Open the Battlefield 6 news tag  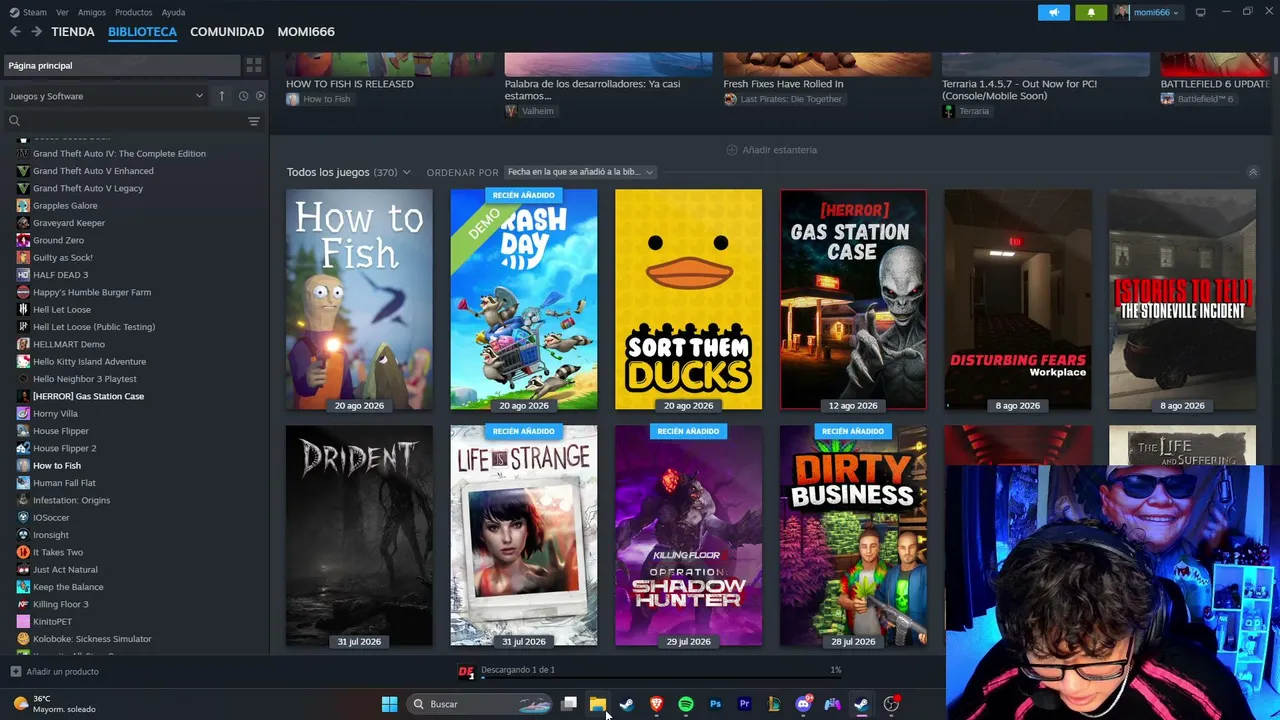(x=1197, y=99)
